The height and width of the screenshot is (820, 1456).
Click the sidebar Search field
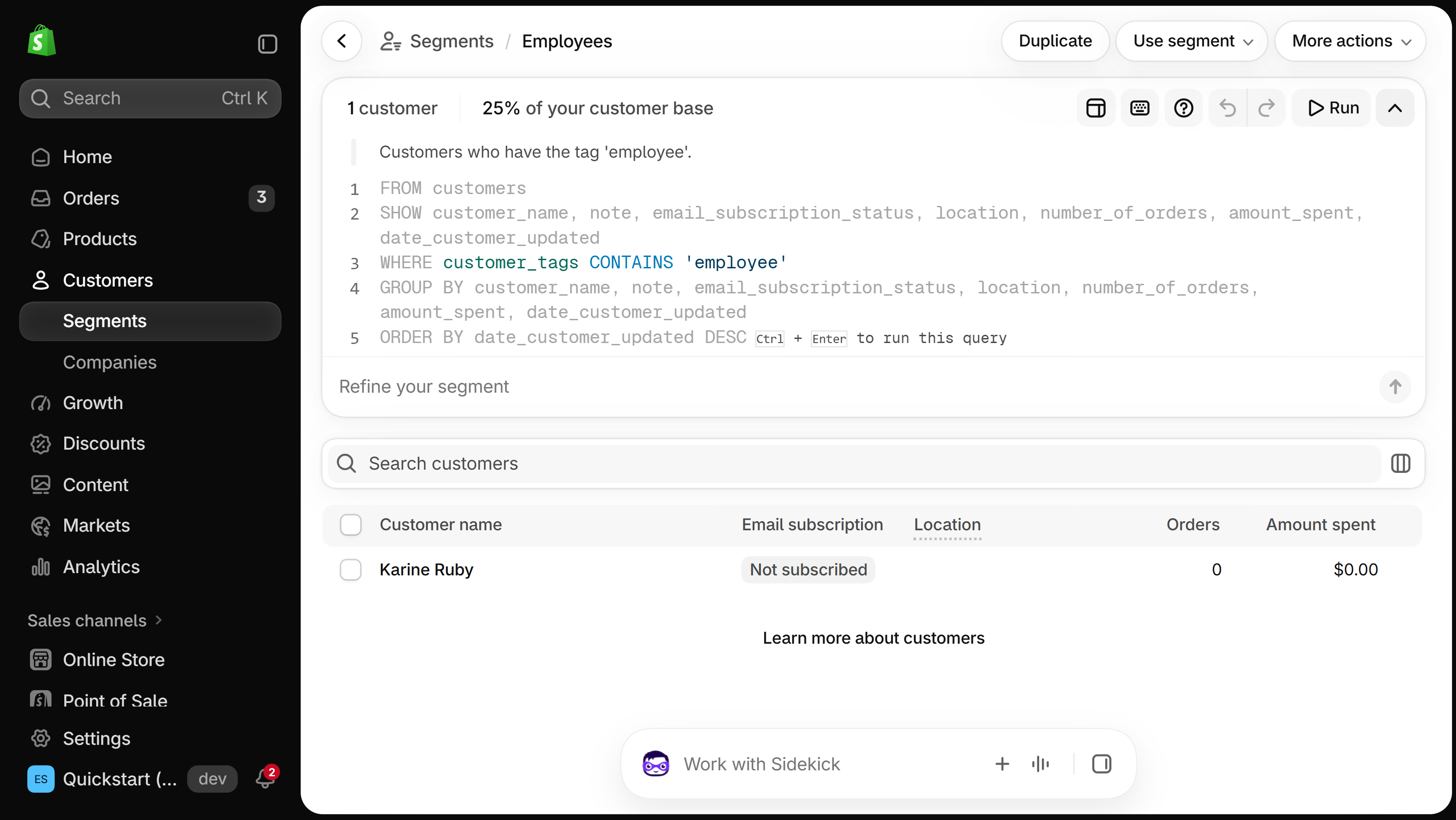click(x=150, y=98)
